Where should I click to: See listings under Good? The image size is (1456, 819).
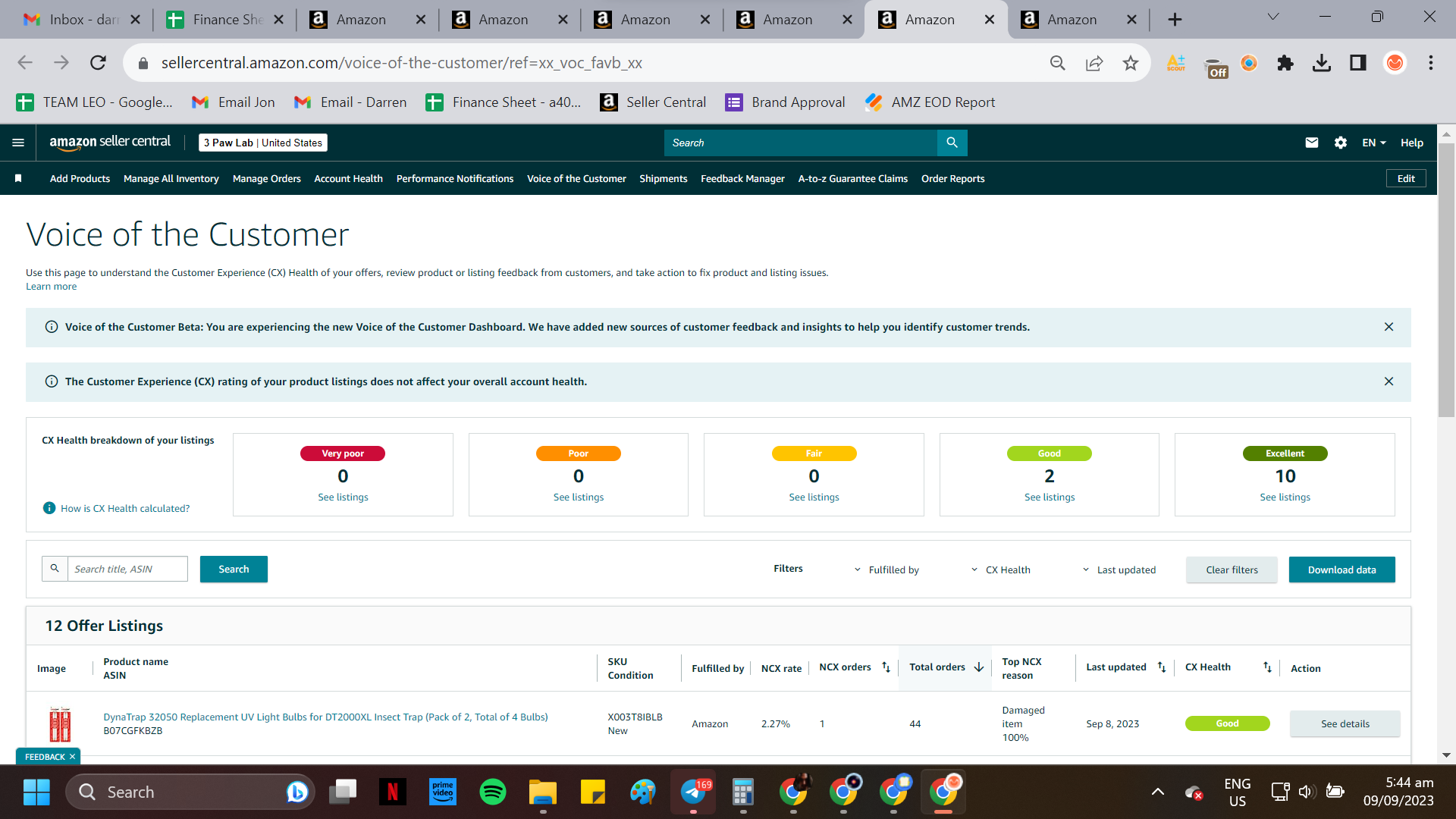click(x=1050, y=497)
